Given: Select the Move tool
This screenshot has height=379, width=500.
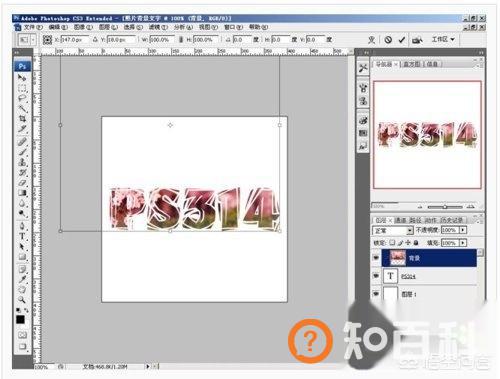Looking at the screenshot, I should coord(22,78).
